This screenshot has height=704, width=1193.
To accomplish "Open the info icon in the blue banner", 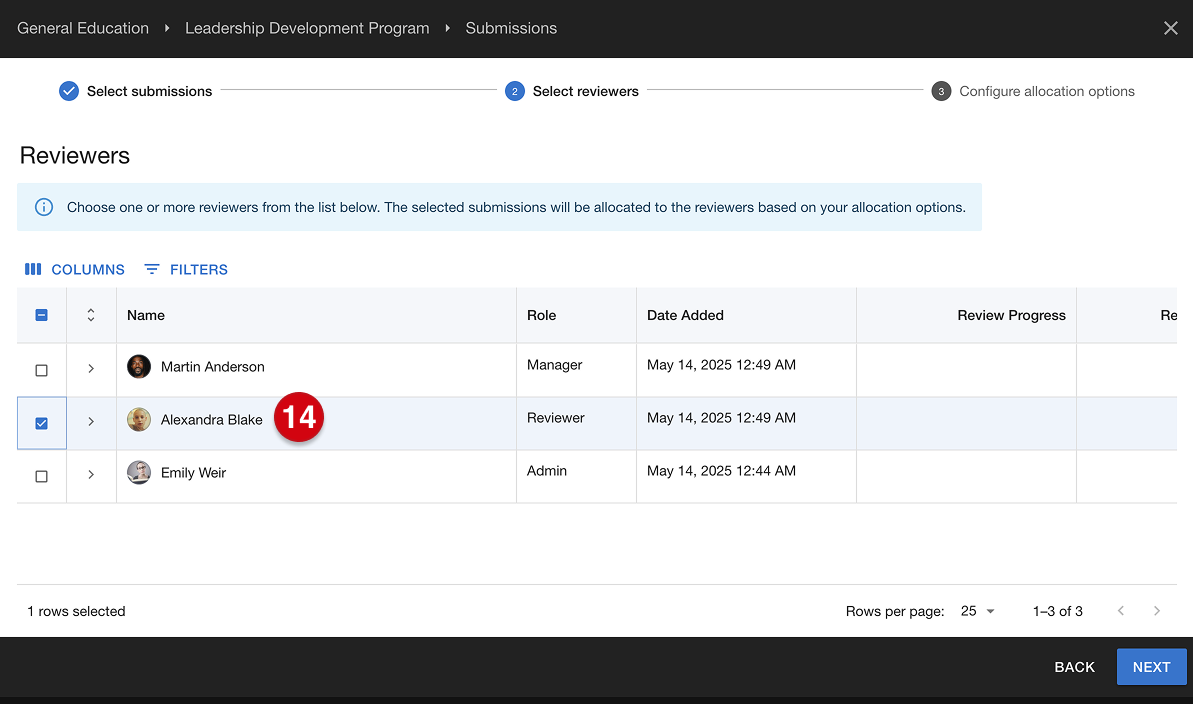I will (44, 207).
